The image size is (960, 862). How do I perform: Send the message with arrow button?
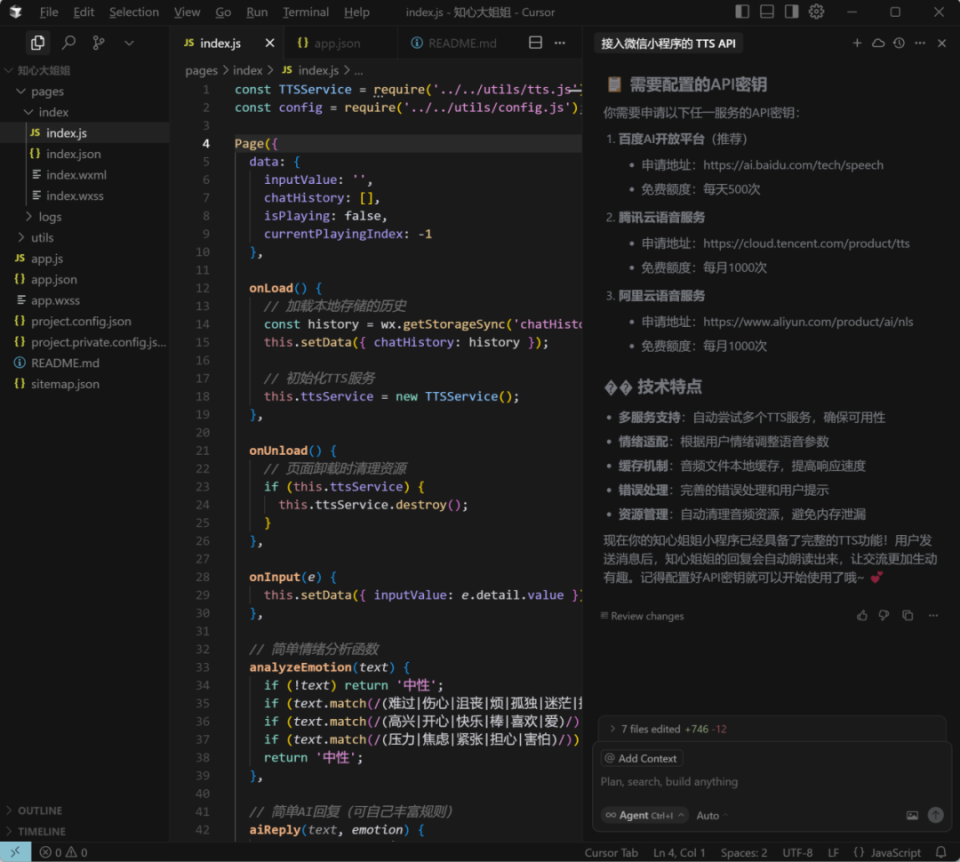click(x=936, y=815)
